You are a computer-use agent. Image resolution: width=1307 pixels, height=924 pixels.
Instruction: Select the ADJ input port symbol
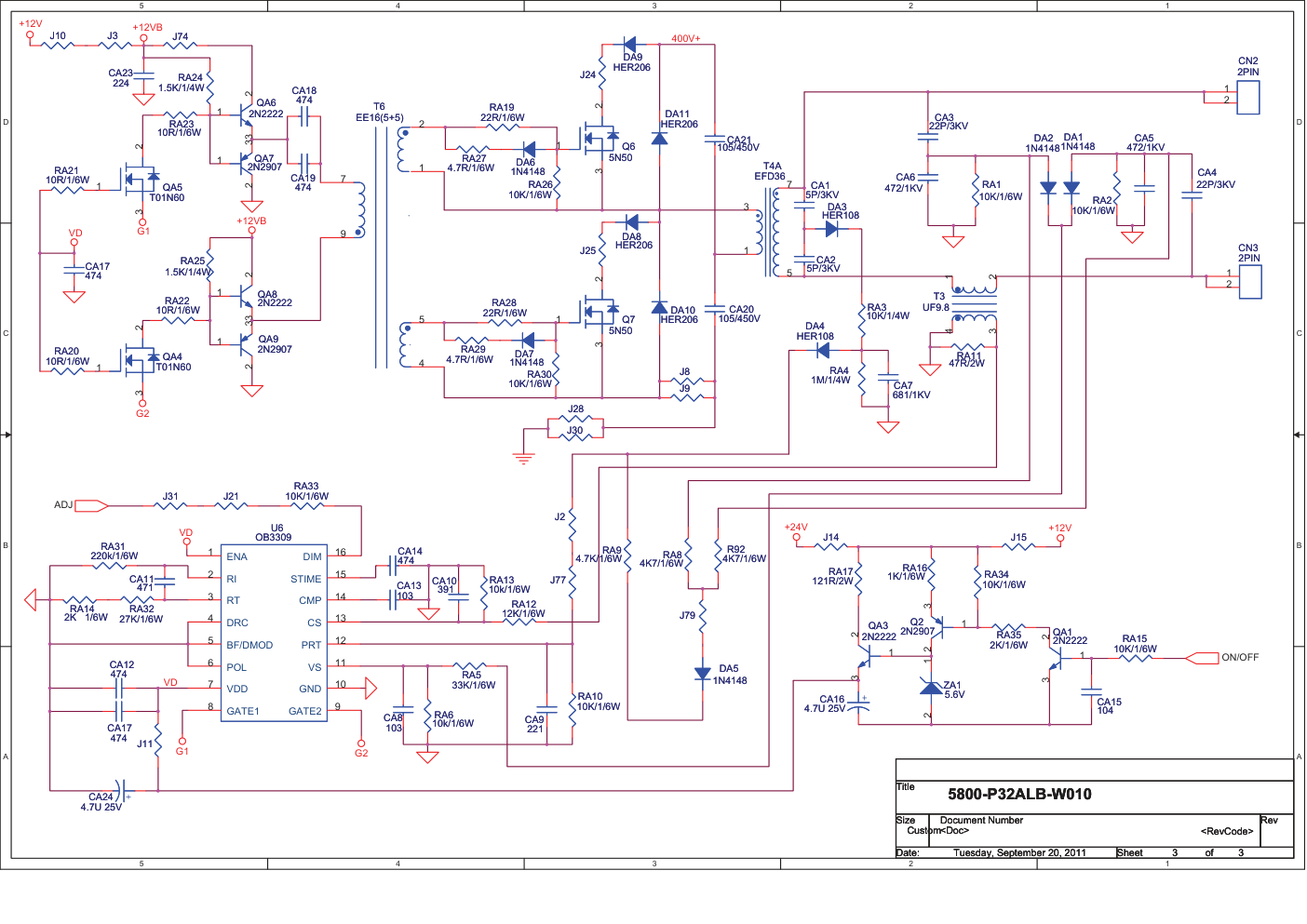tap(90, 505)
